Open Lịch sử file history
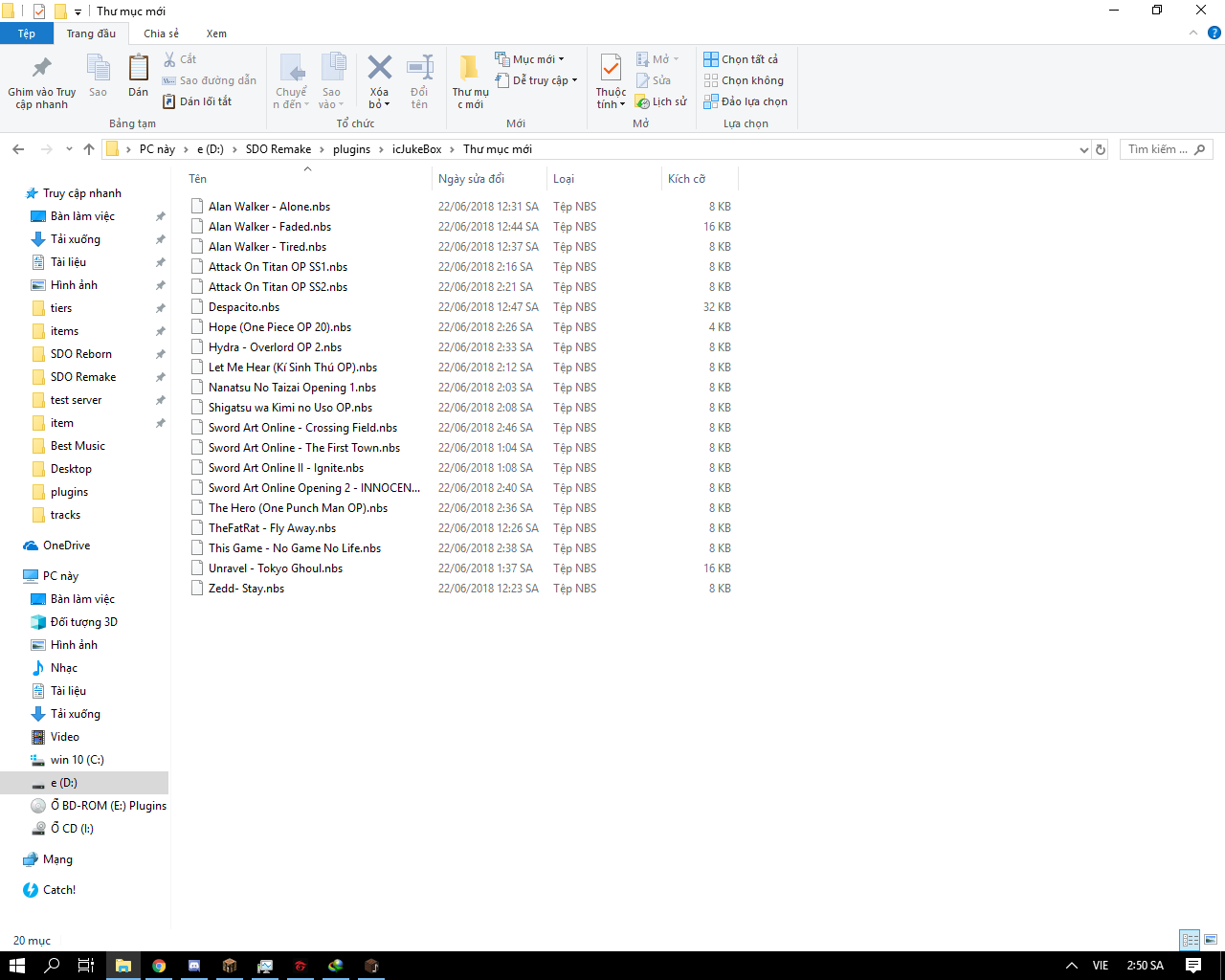The width and height of the screenshot is (1225, 980). (661, 101)
